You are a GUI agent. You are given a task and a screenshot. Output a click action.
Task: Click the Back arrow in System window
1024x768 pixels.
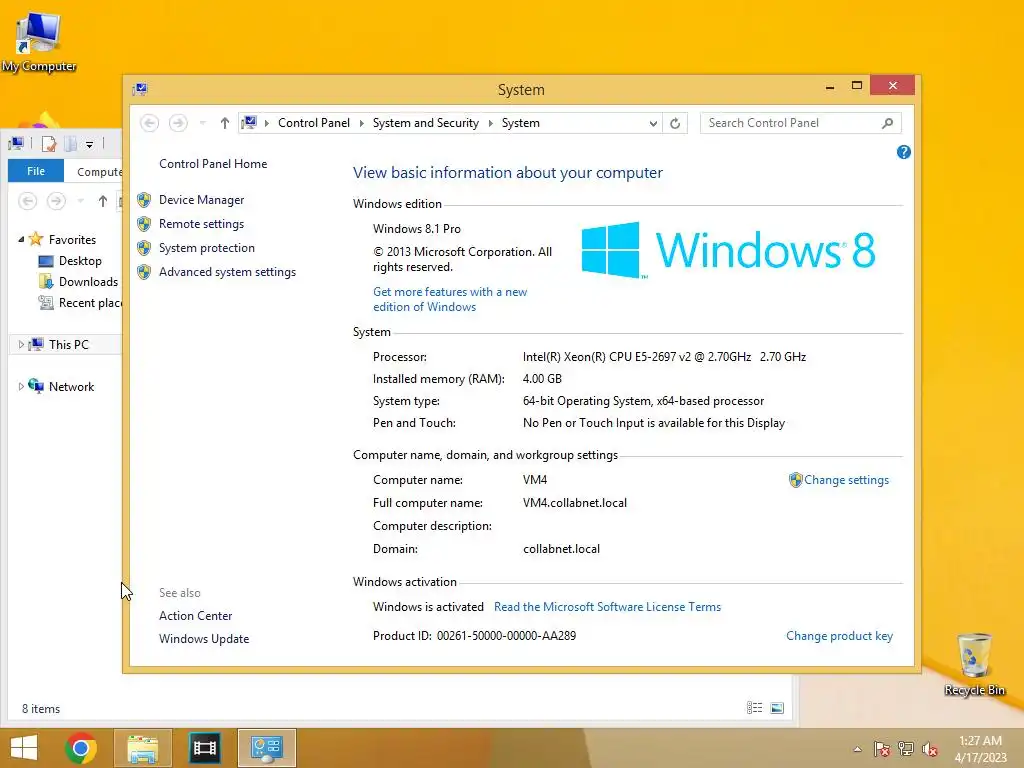pyautogui.click(x=150, y=123)
